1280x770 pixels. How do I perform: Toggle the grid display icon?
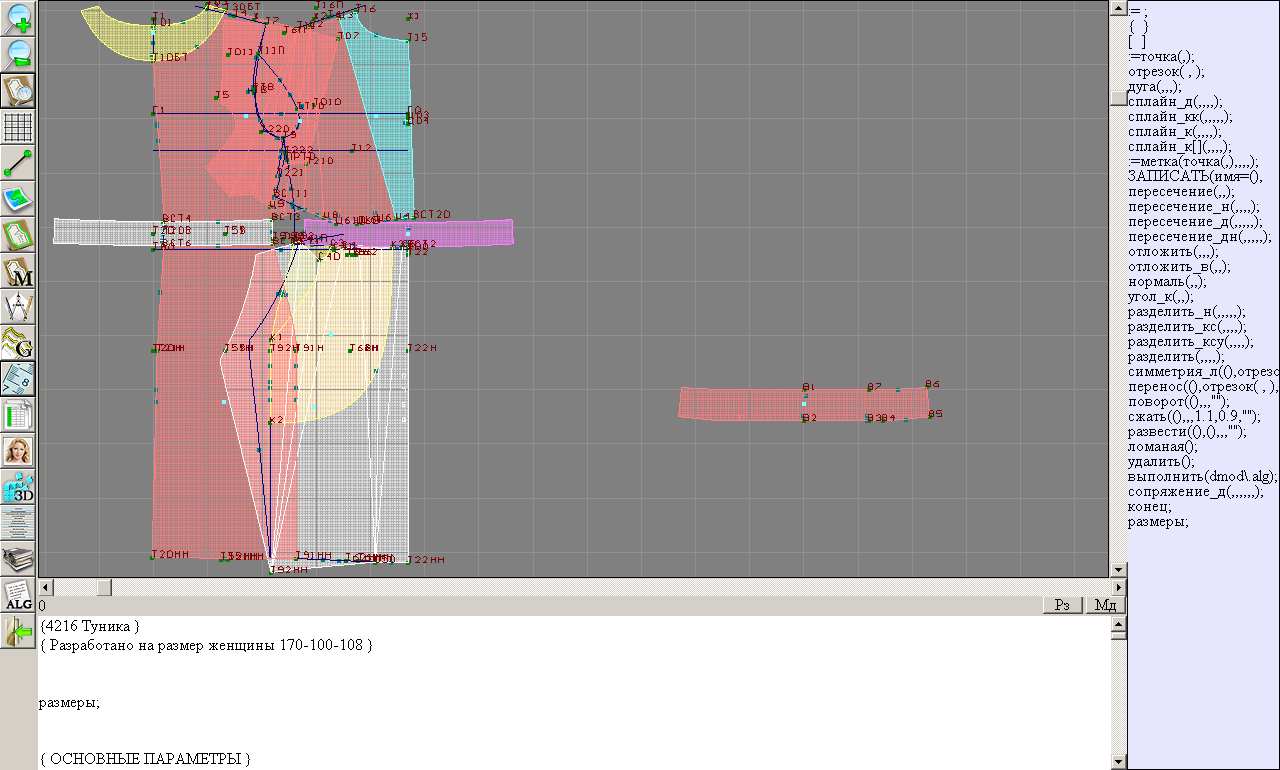point(19,127)
